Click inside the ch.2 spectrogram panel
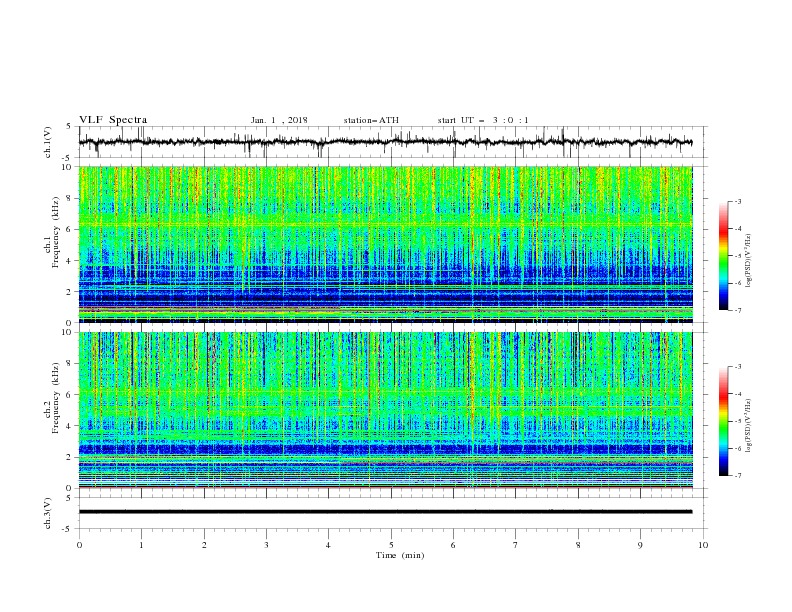 [x=386, y=410]
